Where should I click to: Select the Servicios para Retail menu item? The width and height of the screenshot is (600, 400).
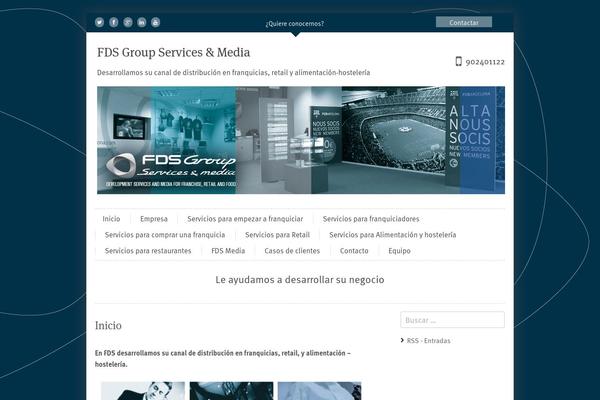coord(277,235)
